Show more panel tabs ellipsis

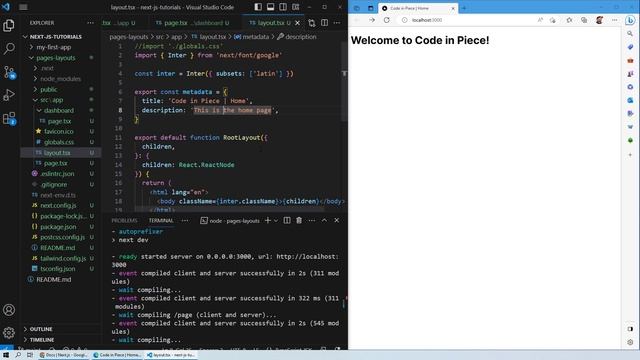pyautogui.click(x=185, y=220)
